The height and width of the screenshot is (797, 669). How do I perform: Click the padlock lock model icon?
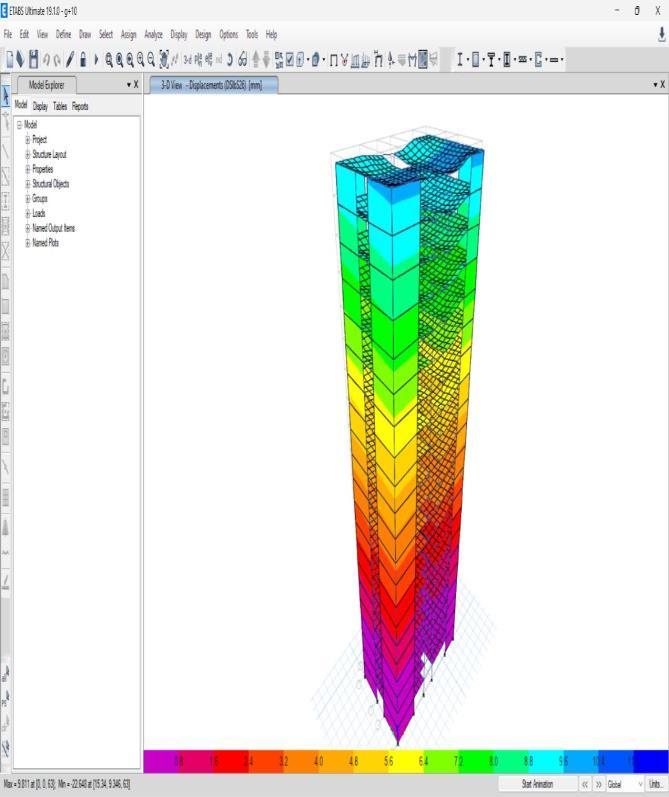83,59
